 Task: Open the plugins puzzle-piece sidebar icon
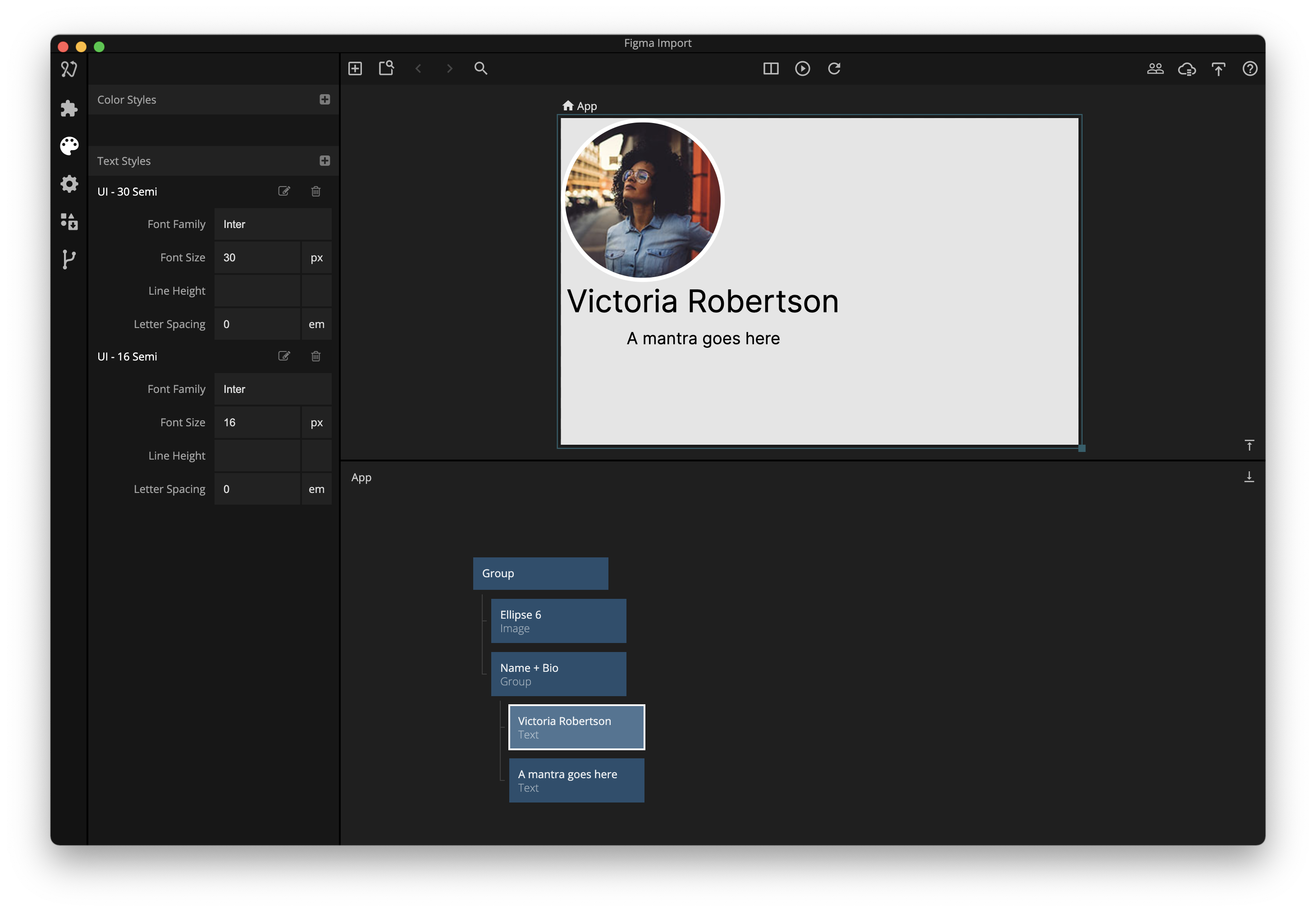tap(69, 108)
